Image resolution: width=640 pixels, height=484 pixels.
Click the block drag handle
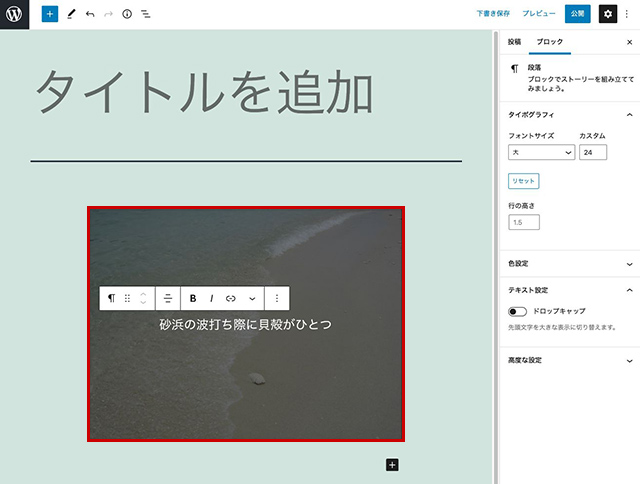(x=127, y=298)
